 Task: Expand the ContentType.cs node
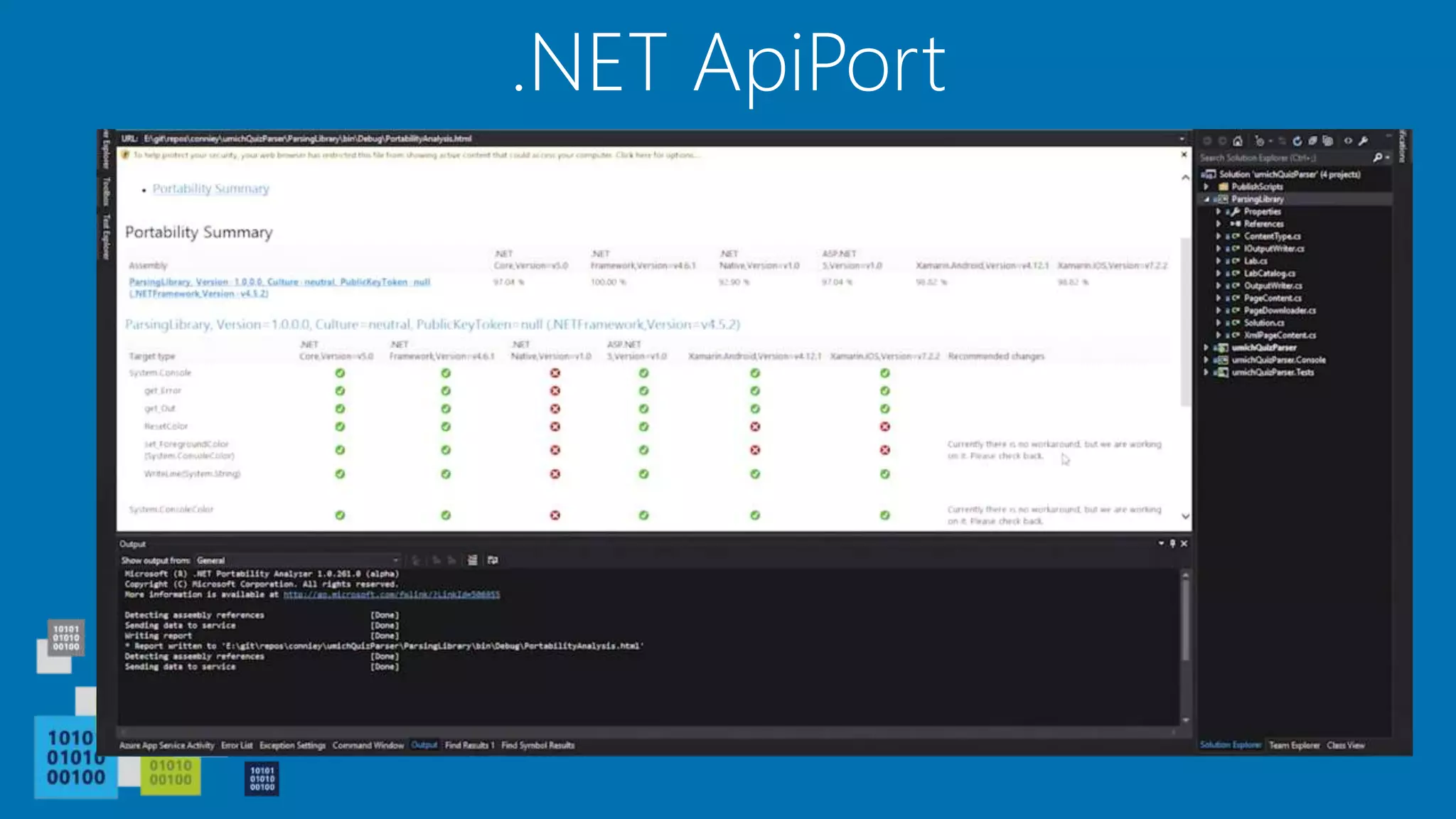pyautogui.click(x=1219, y=237)
